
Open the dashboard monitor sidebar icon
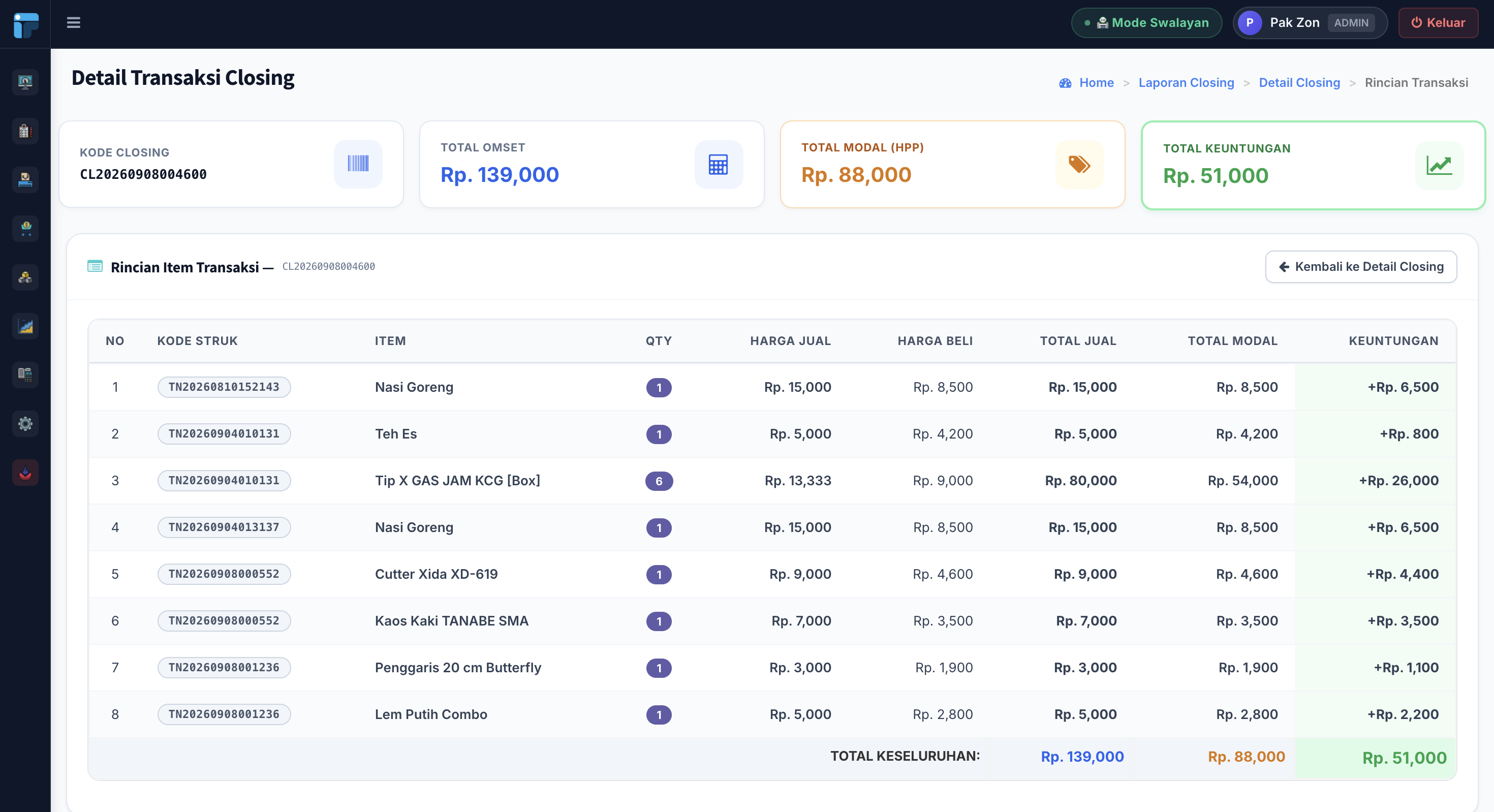click(x=25, y=82)
